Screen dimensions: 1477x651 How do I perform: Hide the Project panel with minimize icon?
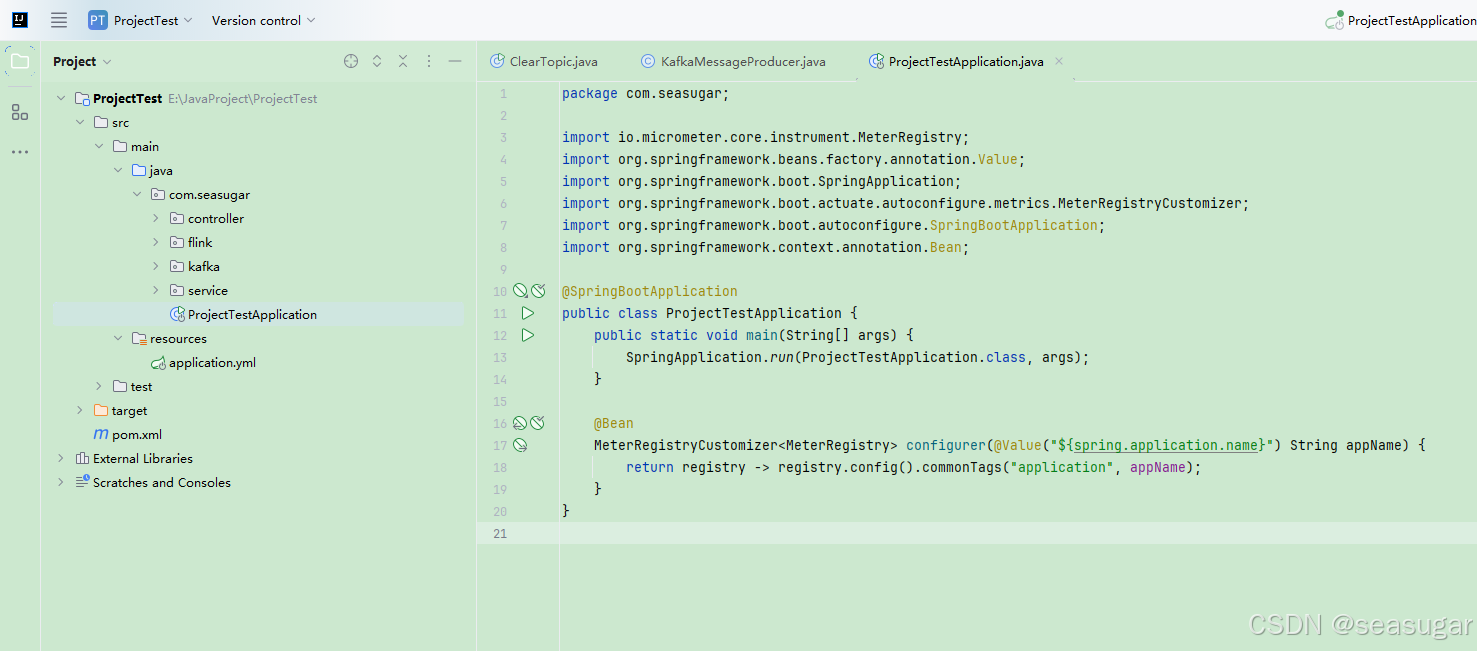[455, 61]
